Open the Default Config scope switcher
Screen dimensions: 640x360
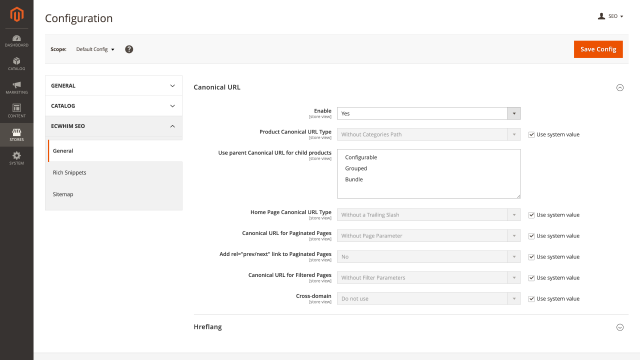(95, 49)
